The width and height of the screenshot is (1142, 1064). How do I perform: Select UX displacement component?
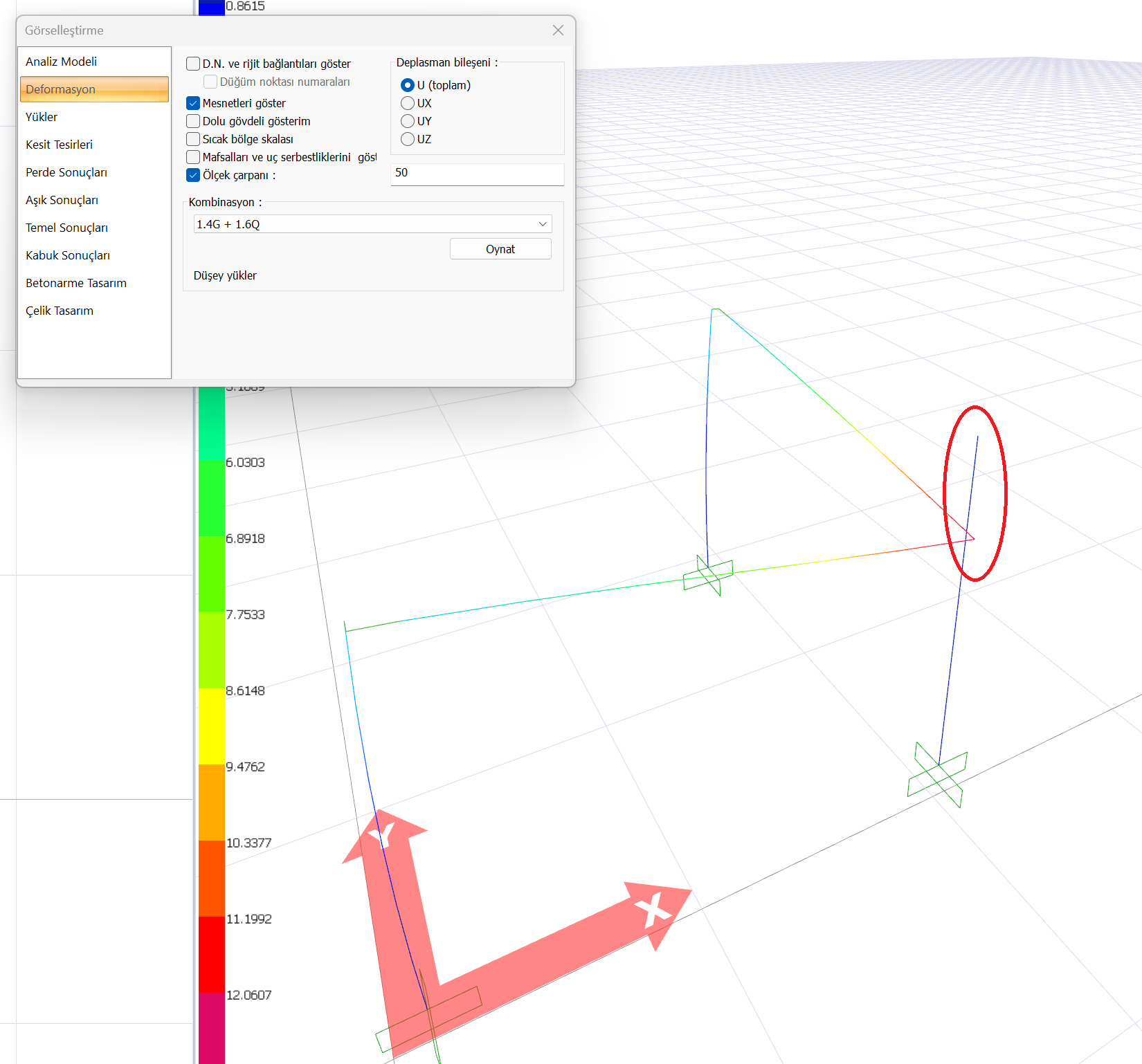point(408,103)
